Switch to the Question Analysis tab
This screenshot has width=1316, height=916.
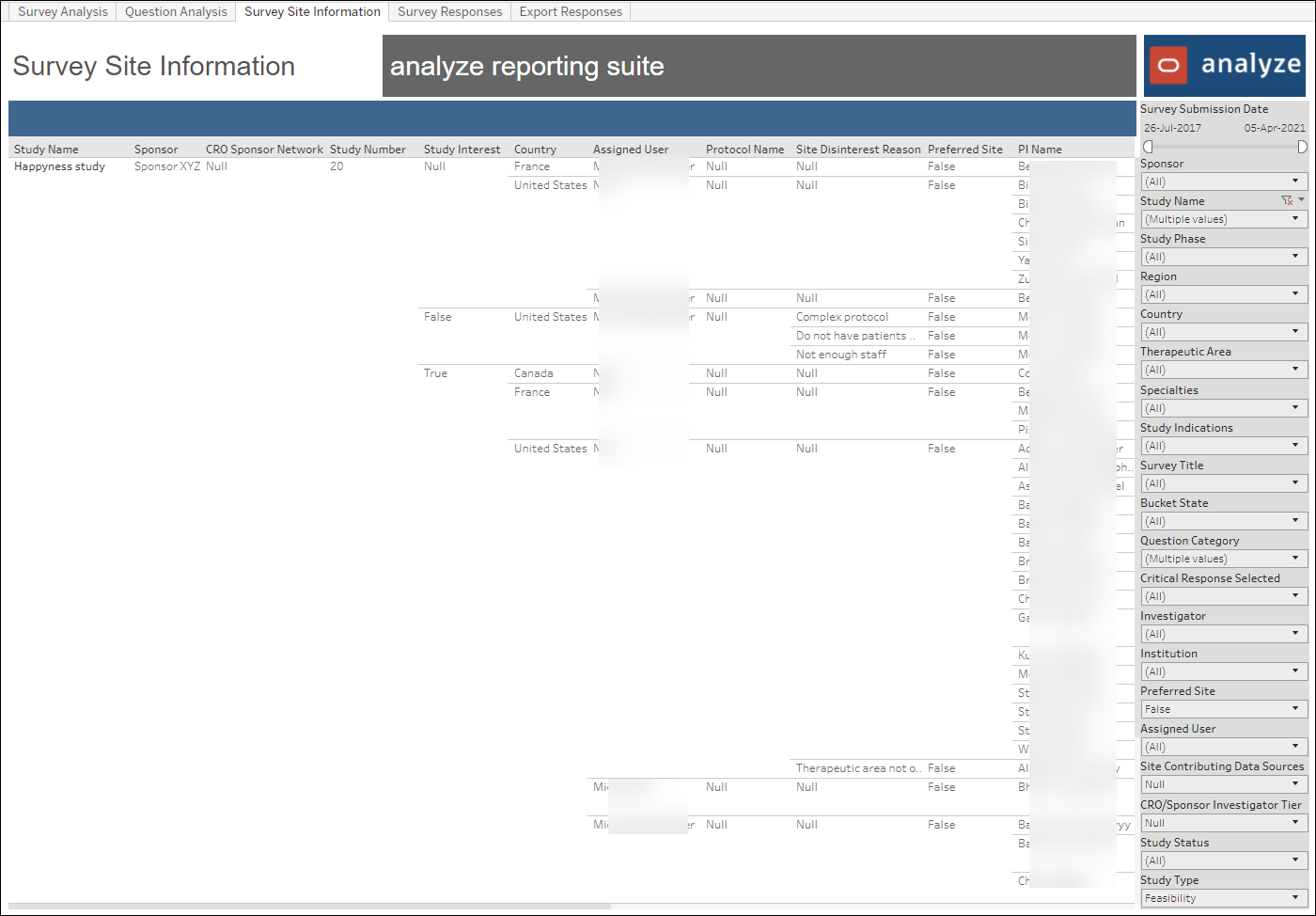coord(176,11)
